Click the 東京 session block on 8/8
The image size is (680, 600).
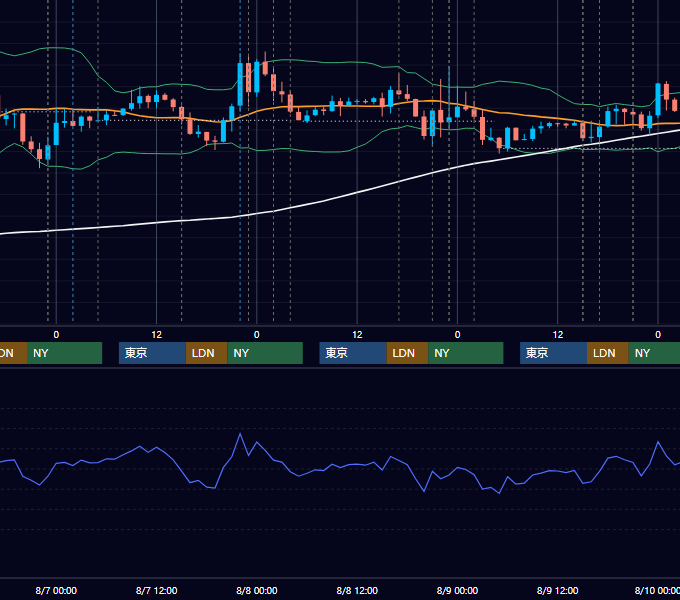point(353,353)
